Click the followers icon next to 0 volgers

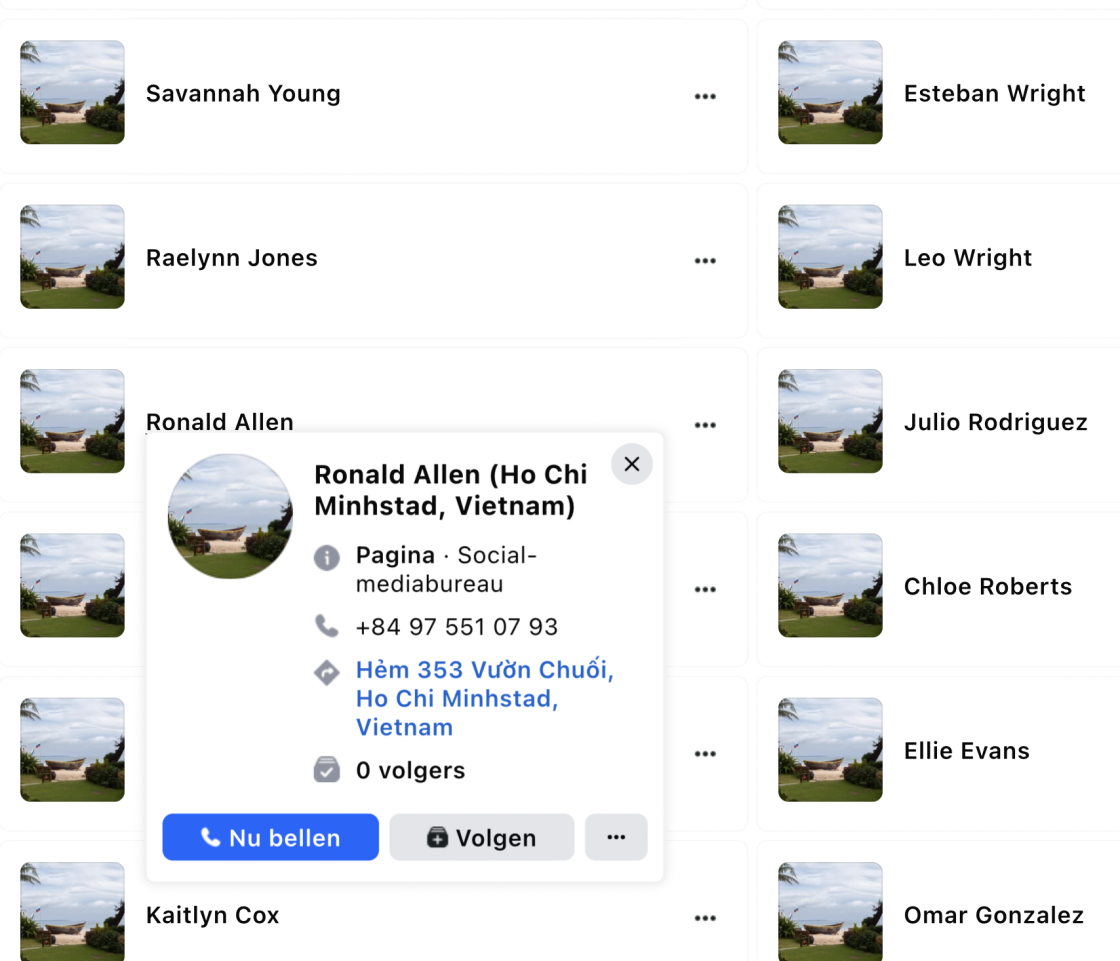tap(327, 770)
